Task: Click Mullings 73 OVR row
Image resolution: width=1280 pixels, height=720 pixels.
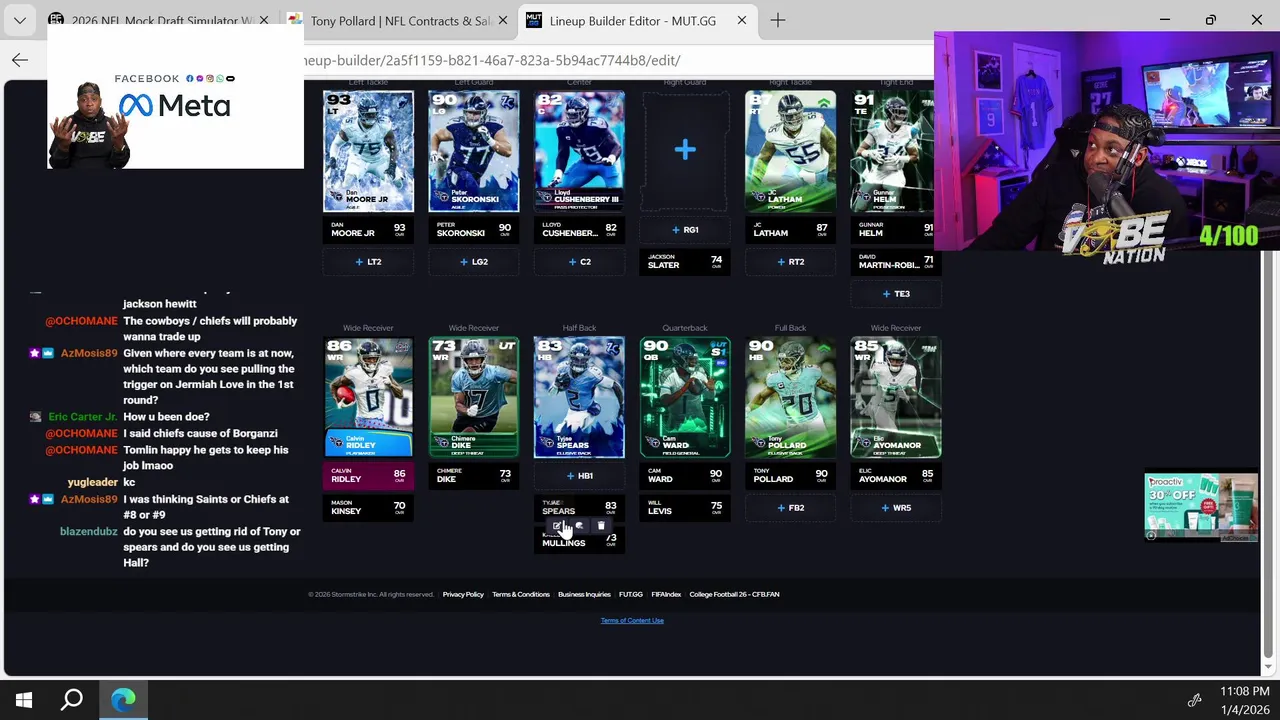Action: [x=579, y=541]
